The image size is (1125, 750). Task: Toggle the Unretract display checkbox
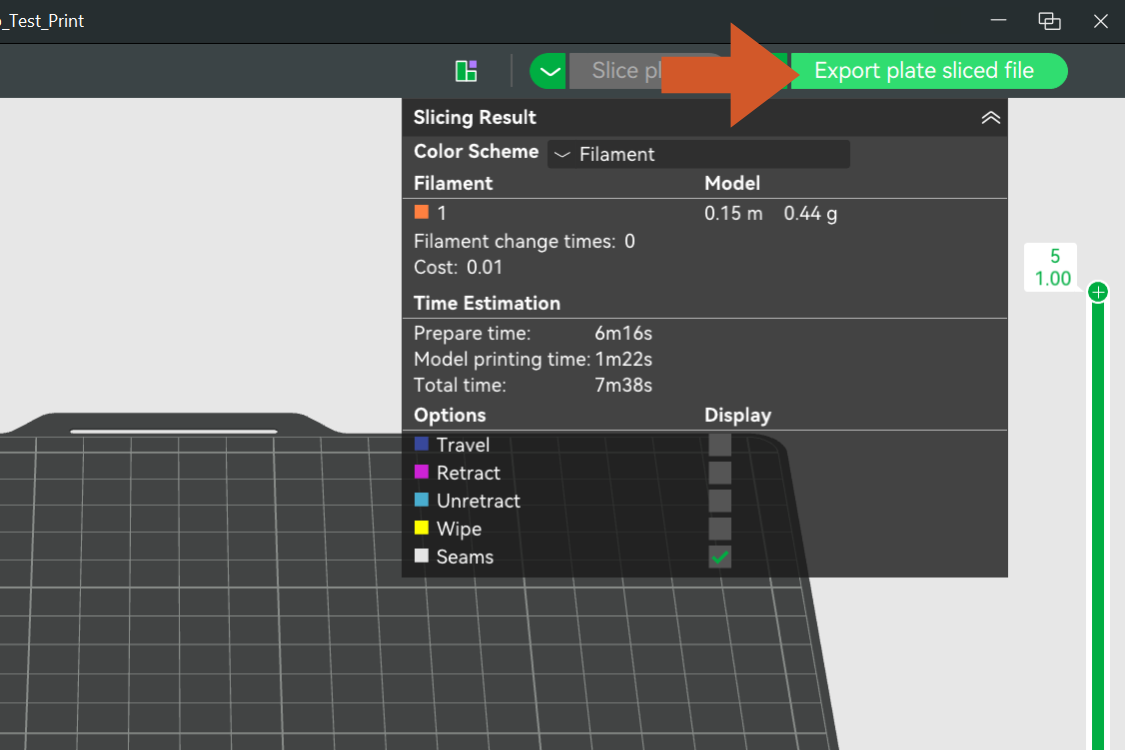point(720,501)
